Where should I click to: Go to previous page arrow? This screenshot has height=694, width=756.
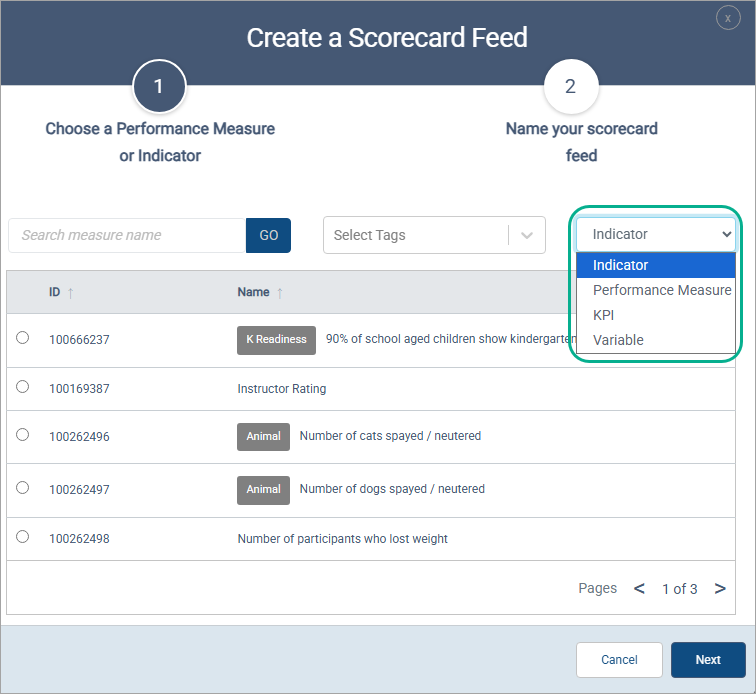tap(640, 589)
